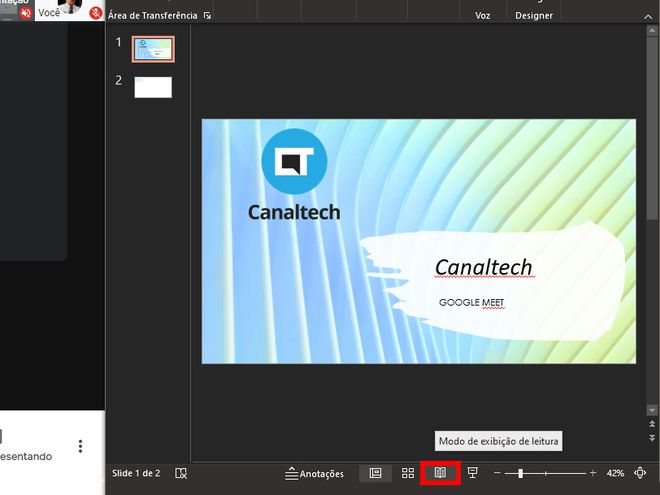660x495 pixels.
Task: Click the Slide 1 de 2 indicator
Action: tap(136, 473)
